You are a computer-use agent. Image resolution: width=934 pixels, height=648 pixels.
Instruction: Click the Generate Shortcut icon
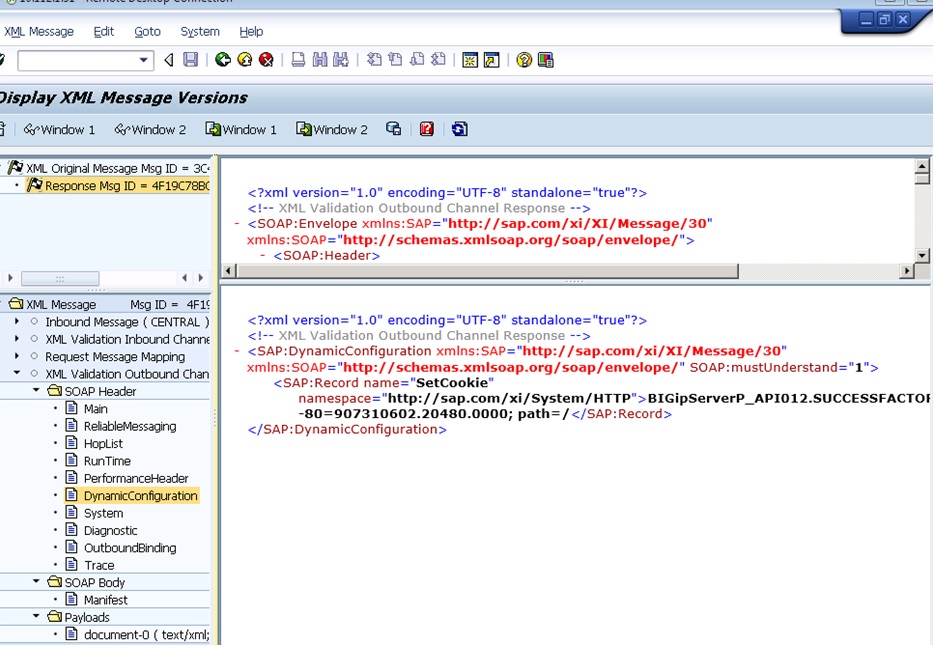[491, 60]
